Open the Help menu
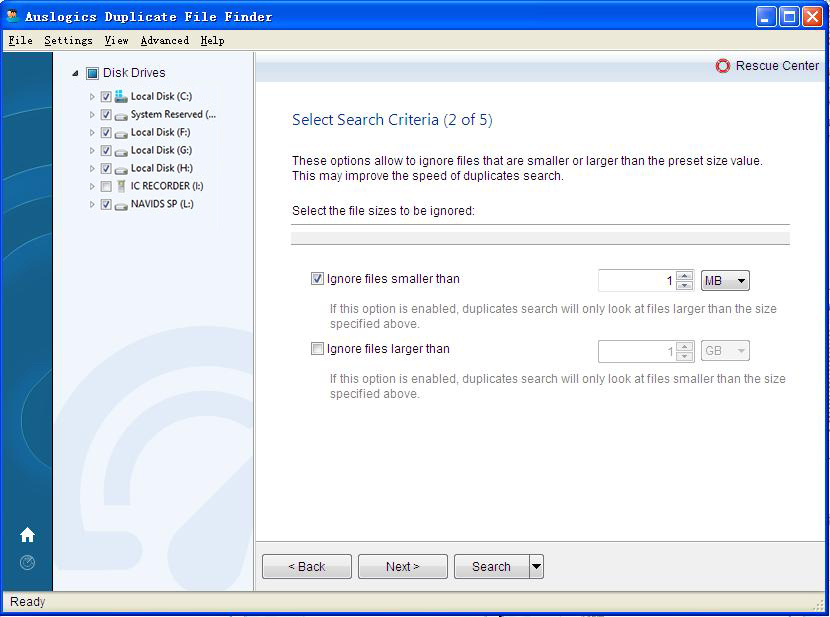This screenshot has height=617, width=830. pyautogui.click(x=212, y=41)
